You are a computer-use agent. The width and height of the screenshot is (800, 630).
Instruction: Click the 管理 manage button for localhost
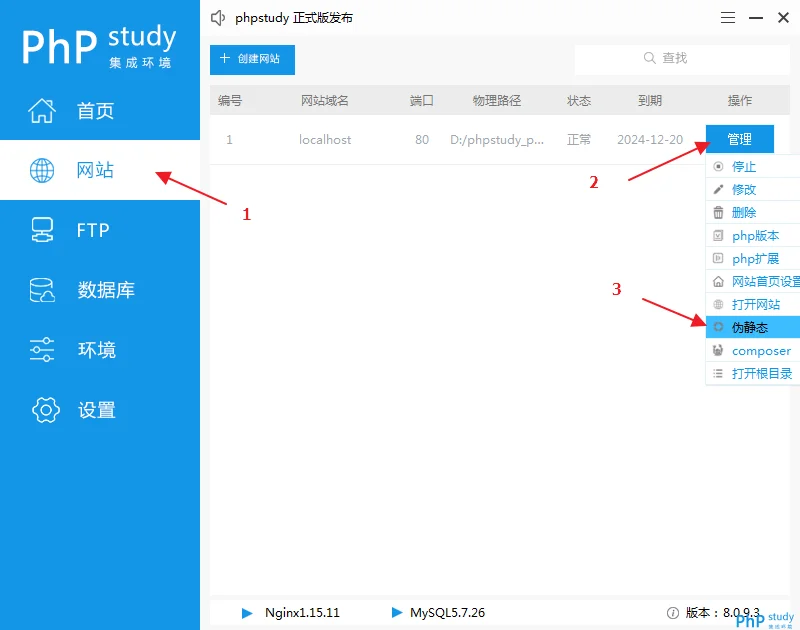point(739,139)
